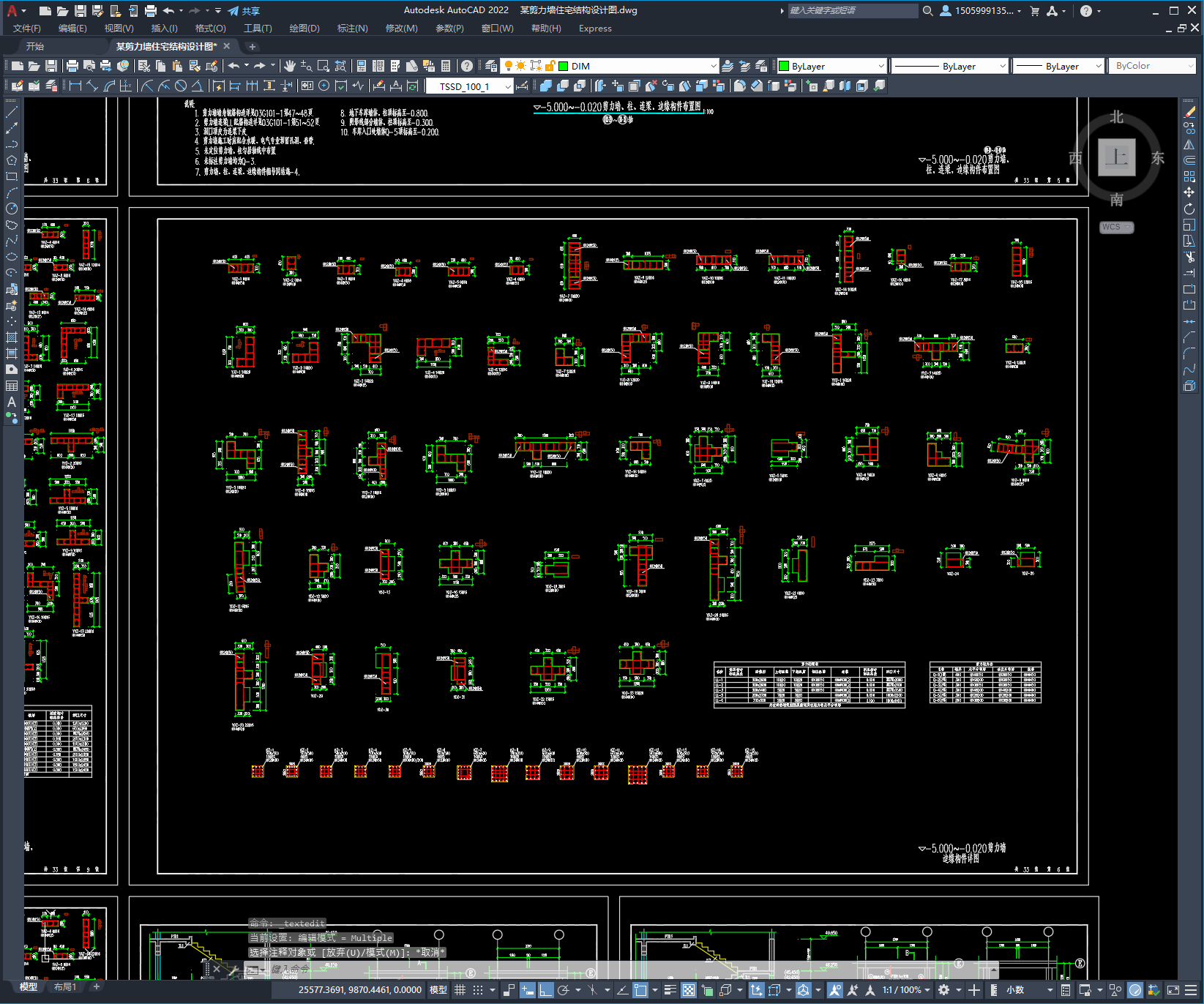Select the Diameter dimension tool

click(181, 86)
